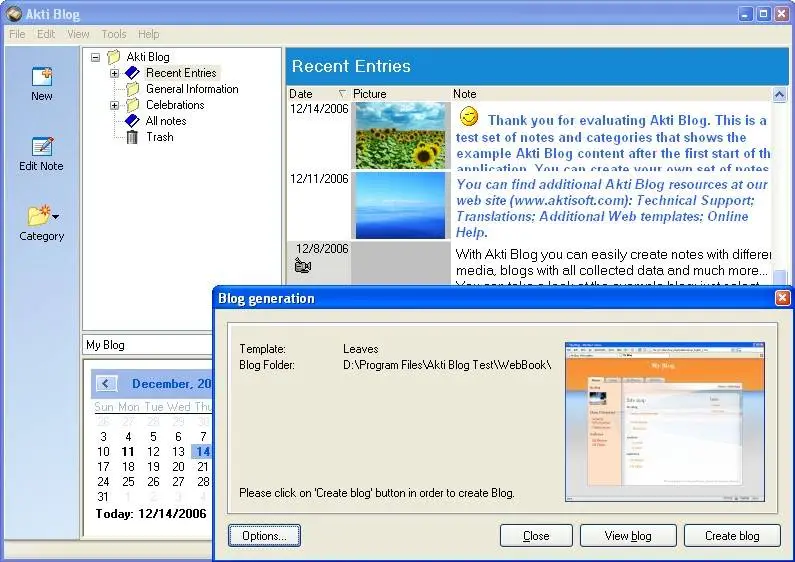795x562 pixels.
Task: Click the Recent Entries book icon
Action: 132,73
